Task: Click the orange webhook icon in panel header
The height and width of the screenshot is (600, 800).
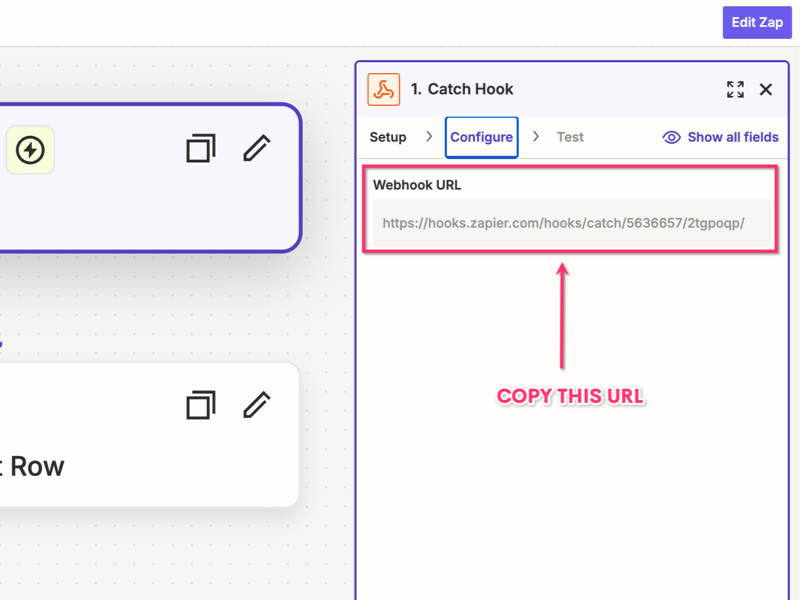Action: pyautogui.click(x=384, y=89)
